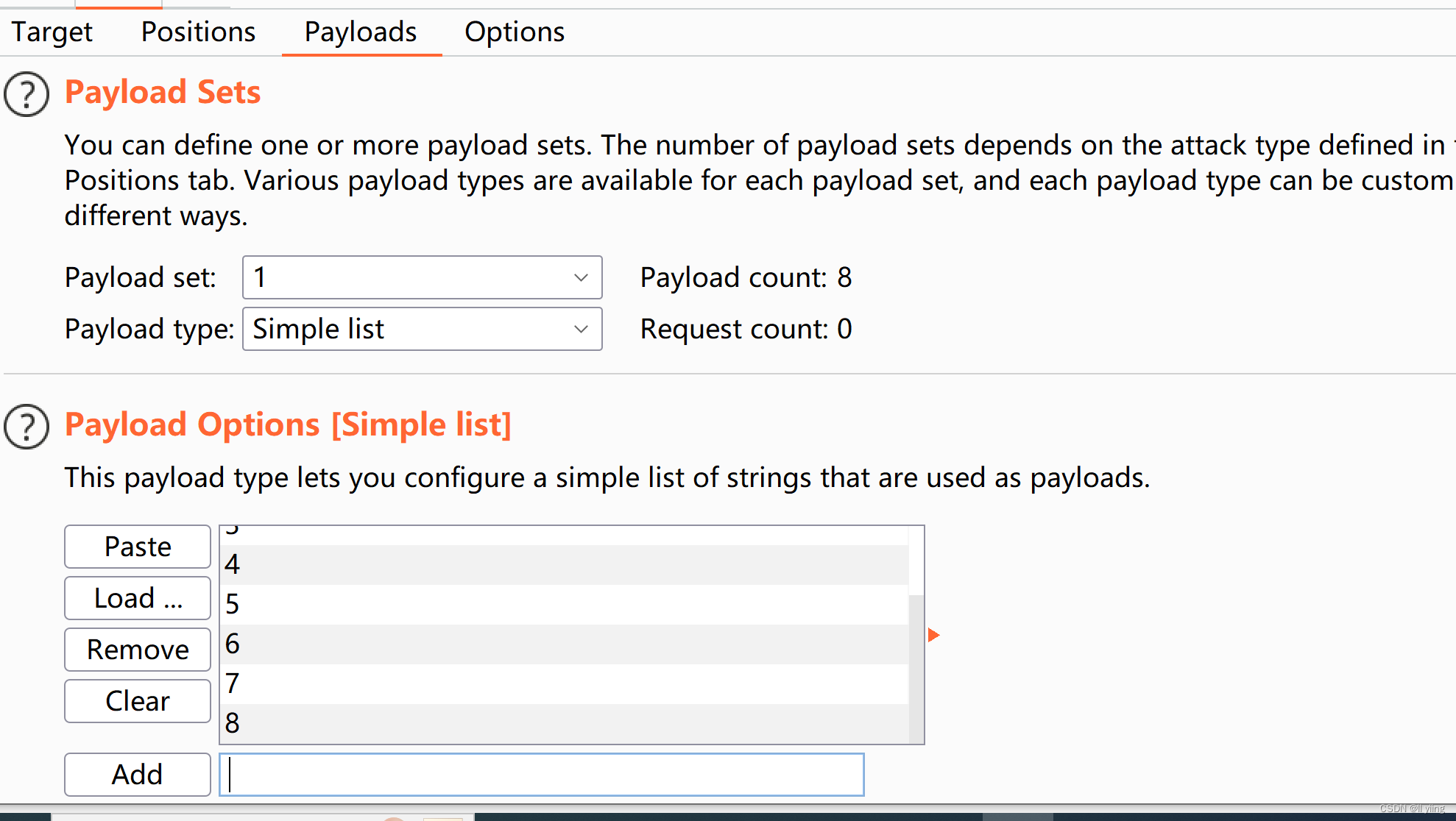Screen dimensions: 1456x821
Task: Click the Load ... button
Action: pyautogui.click(x=138, y=598)
